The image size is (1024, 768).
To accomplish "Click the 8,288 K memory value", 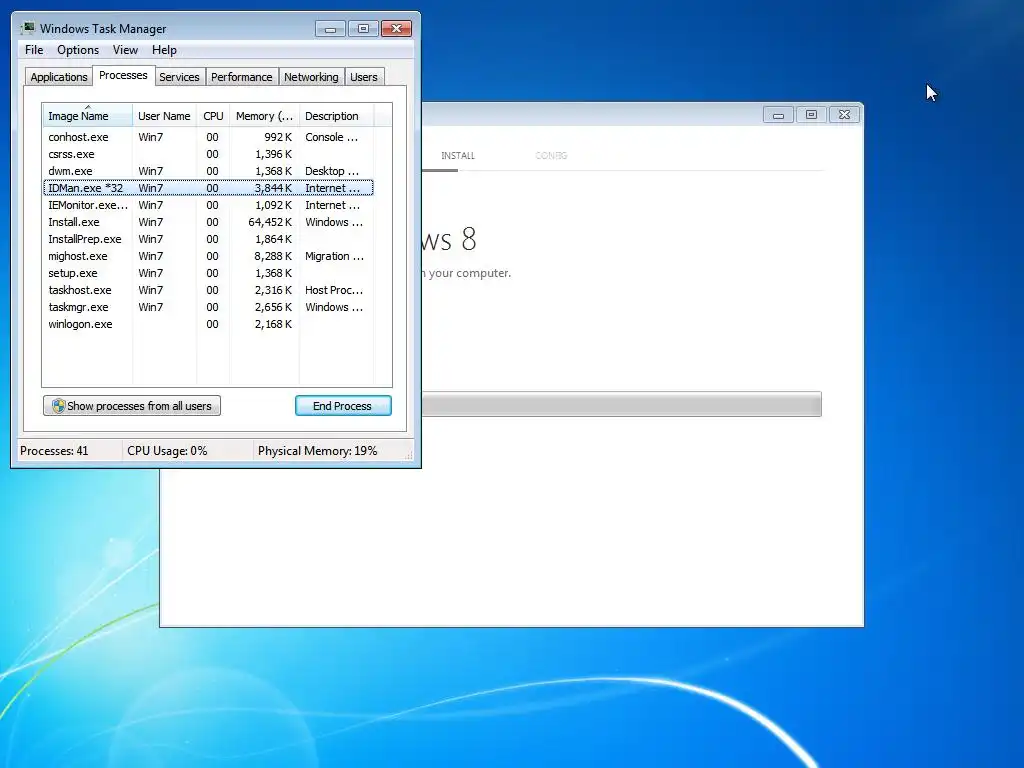I will pyautogui.click(x=273, y=256).
